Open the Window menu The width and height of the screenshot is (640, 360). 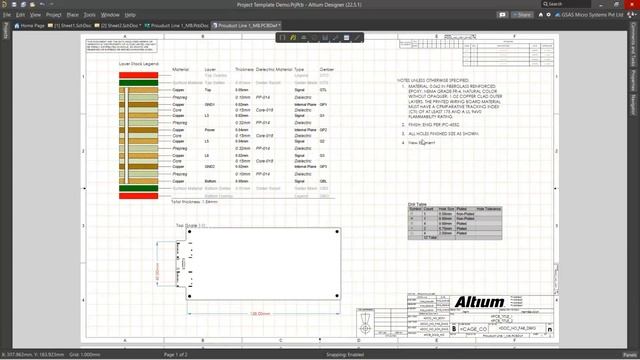point(110,15)
